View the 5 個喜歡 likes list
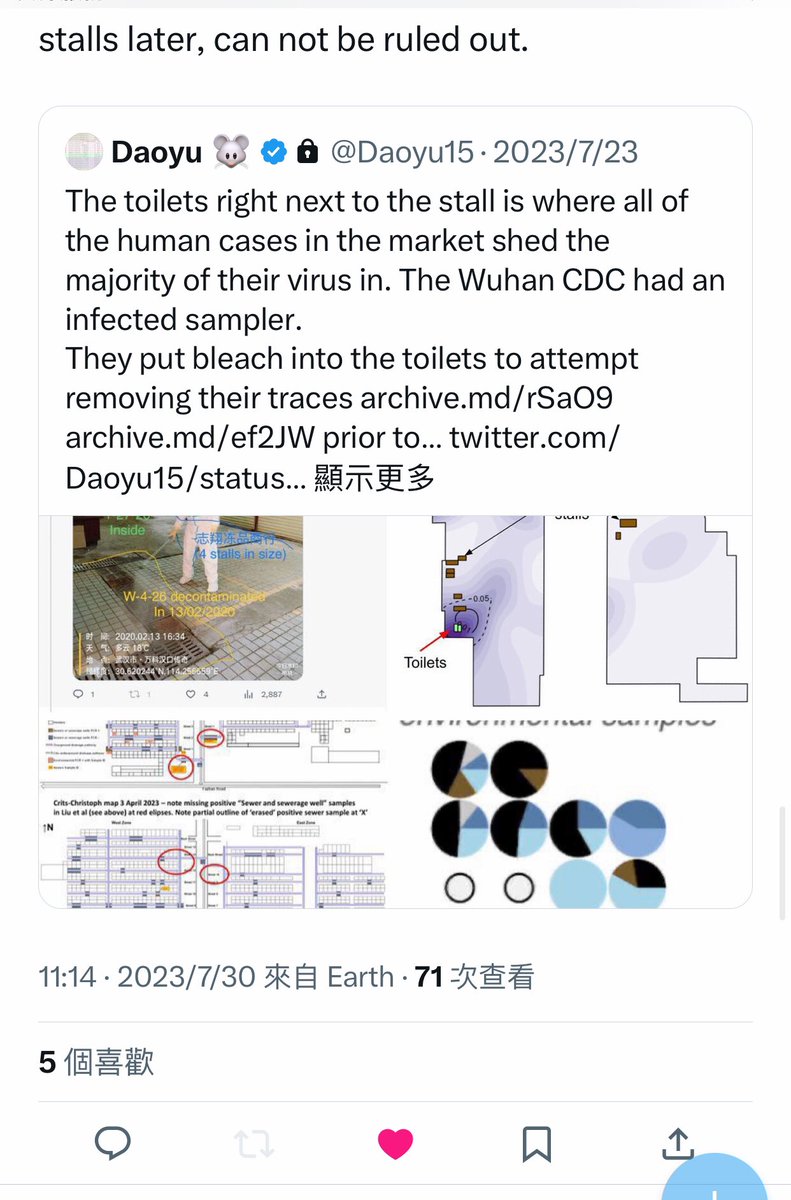Viewport: 791px width, 1200px height. pos(97,1061)
